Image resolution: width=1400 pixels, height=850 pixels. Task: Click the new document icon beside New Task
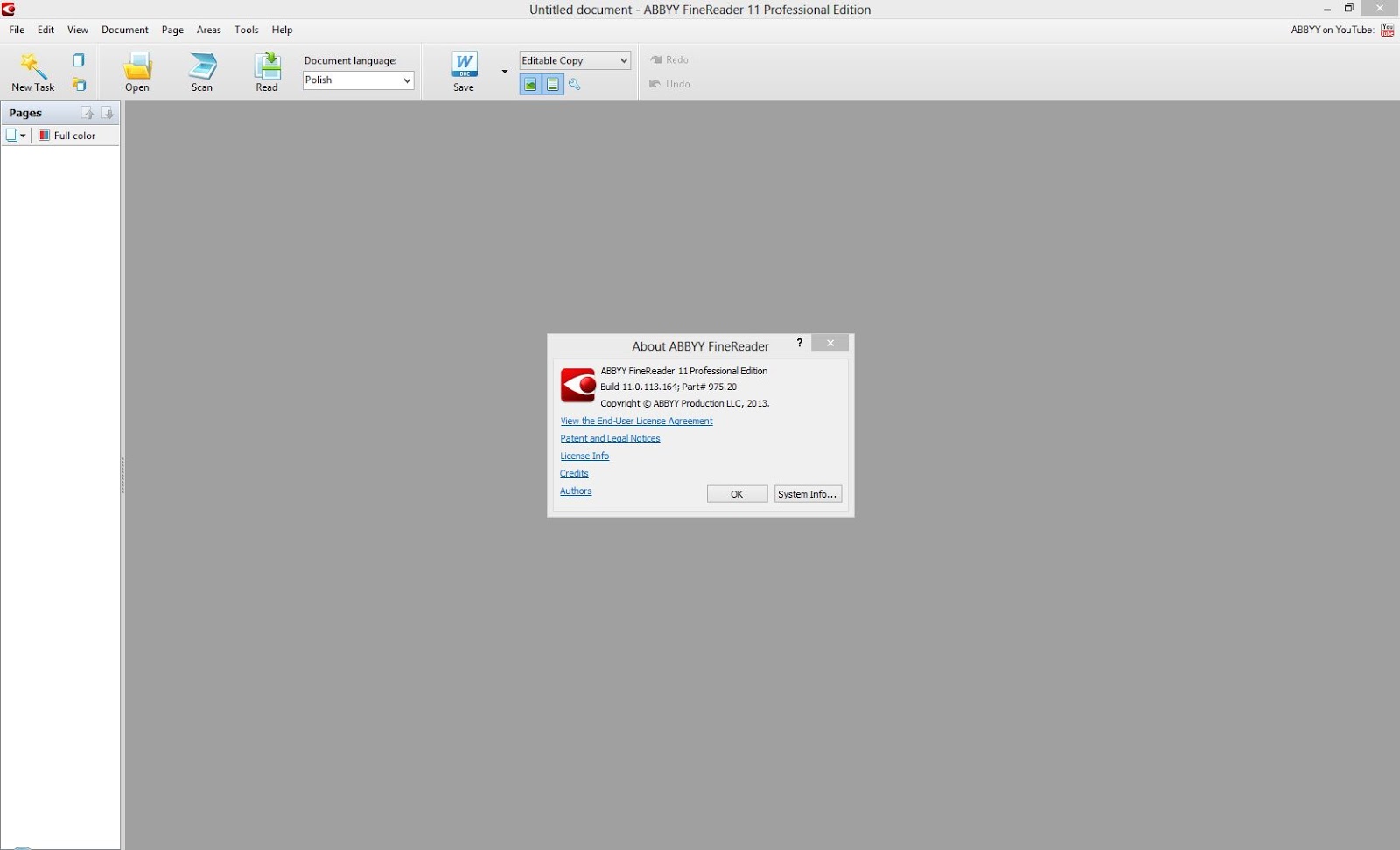coord(79,60)
